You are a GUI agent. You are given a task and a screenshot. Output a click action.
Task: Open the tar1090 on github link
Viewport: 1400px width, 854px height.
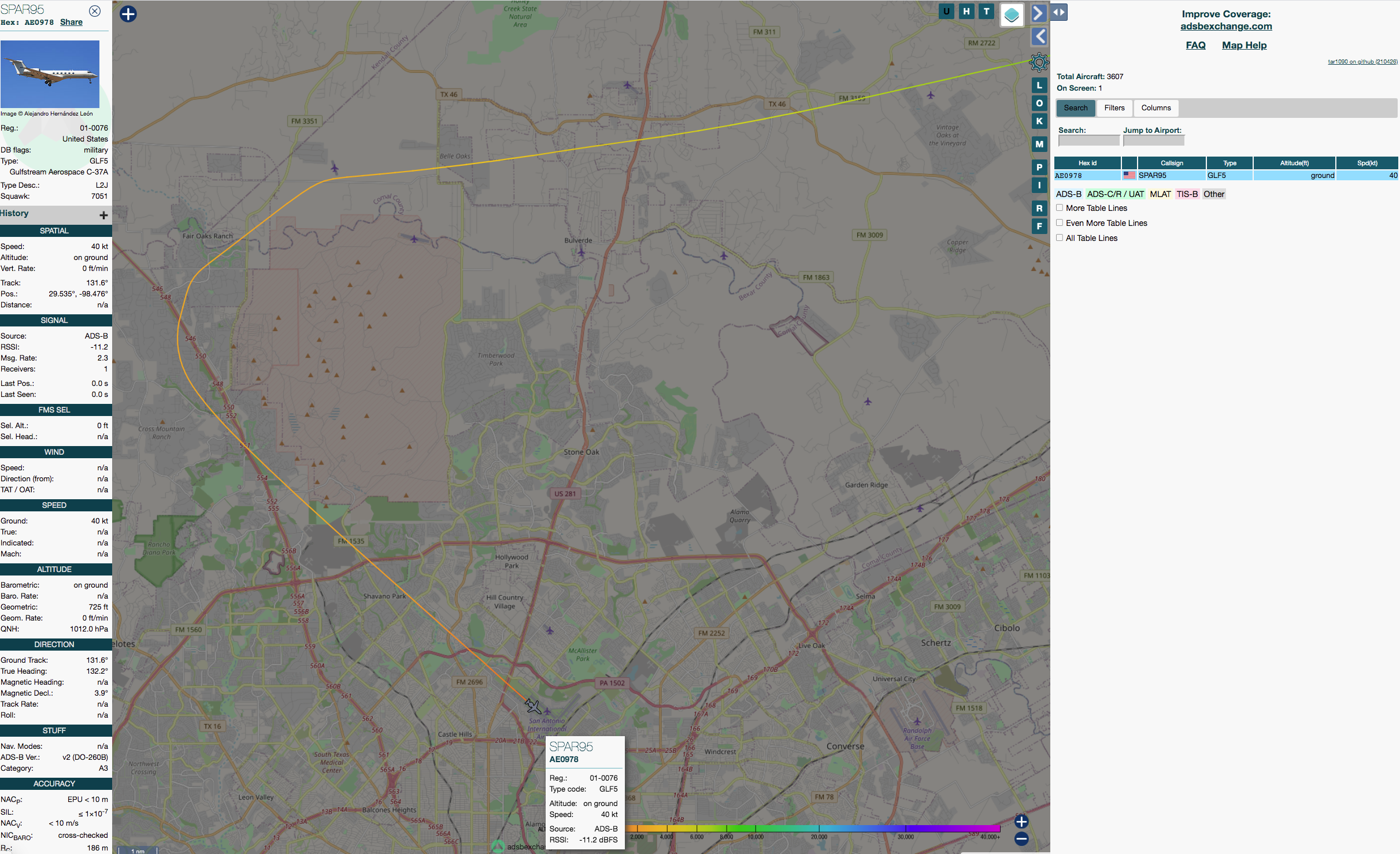pyautogui.click(x=1362, y=61)
